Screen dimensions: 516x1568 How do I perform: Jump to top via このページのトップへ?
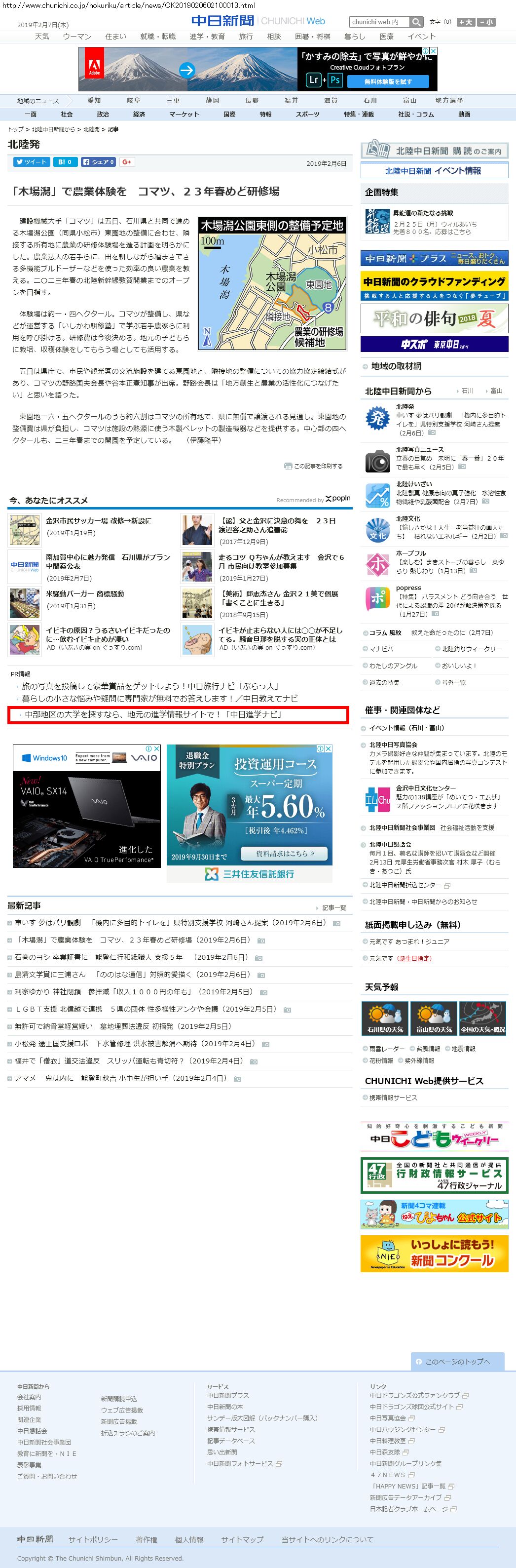458,1362
